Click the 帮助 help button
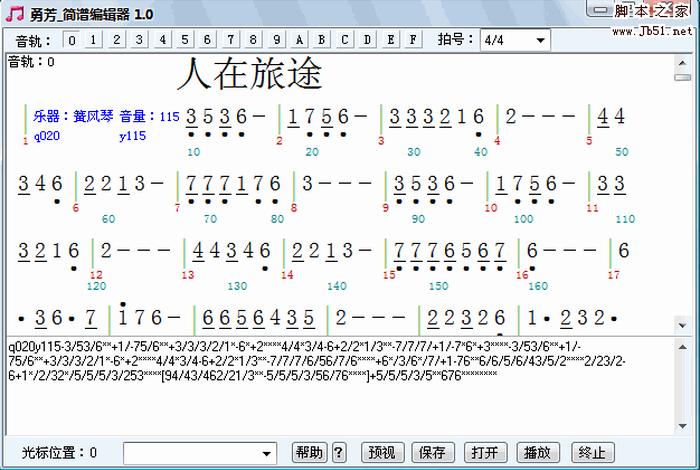Screen dimensions: 700x470 click(x=309, y=453)
